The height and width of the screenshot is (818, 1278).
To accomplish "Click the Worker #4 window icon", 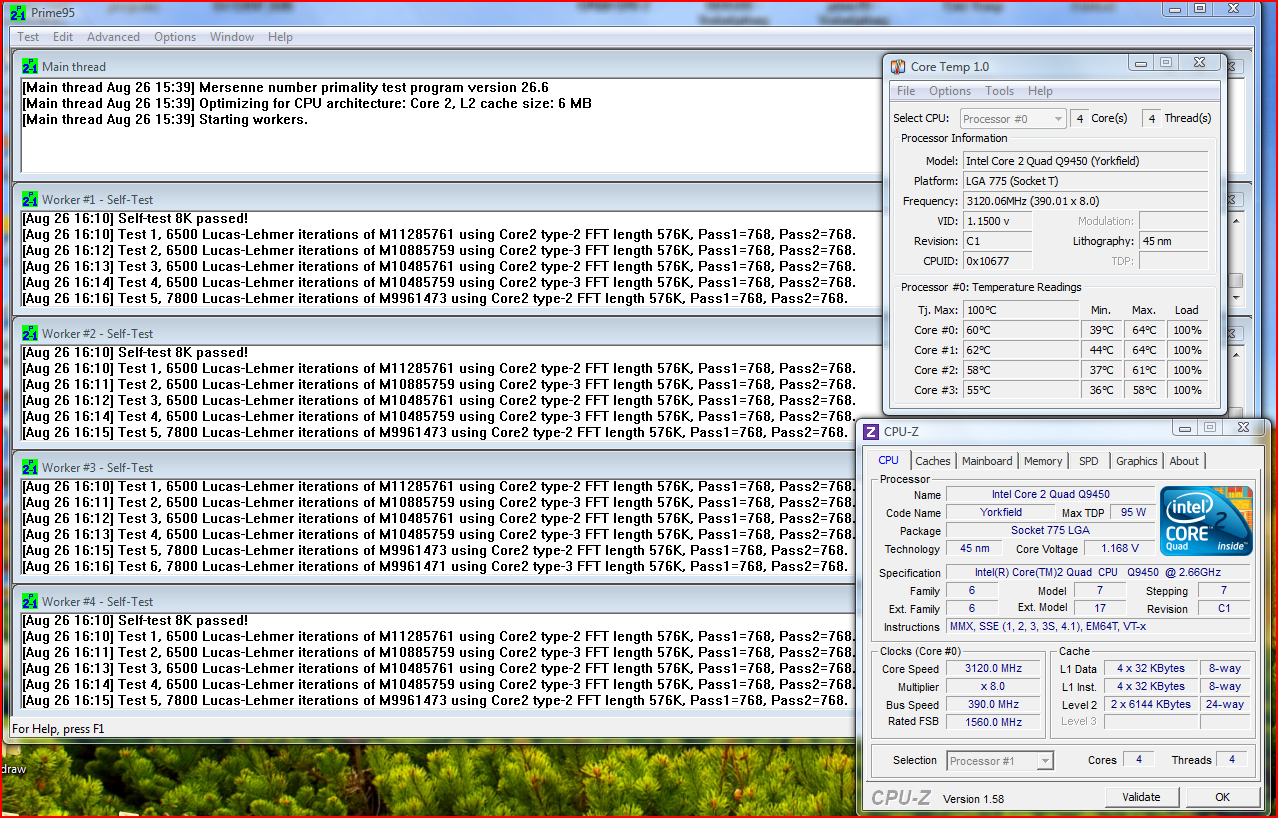I will [x=30, y=601].
